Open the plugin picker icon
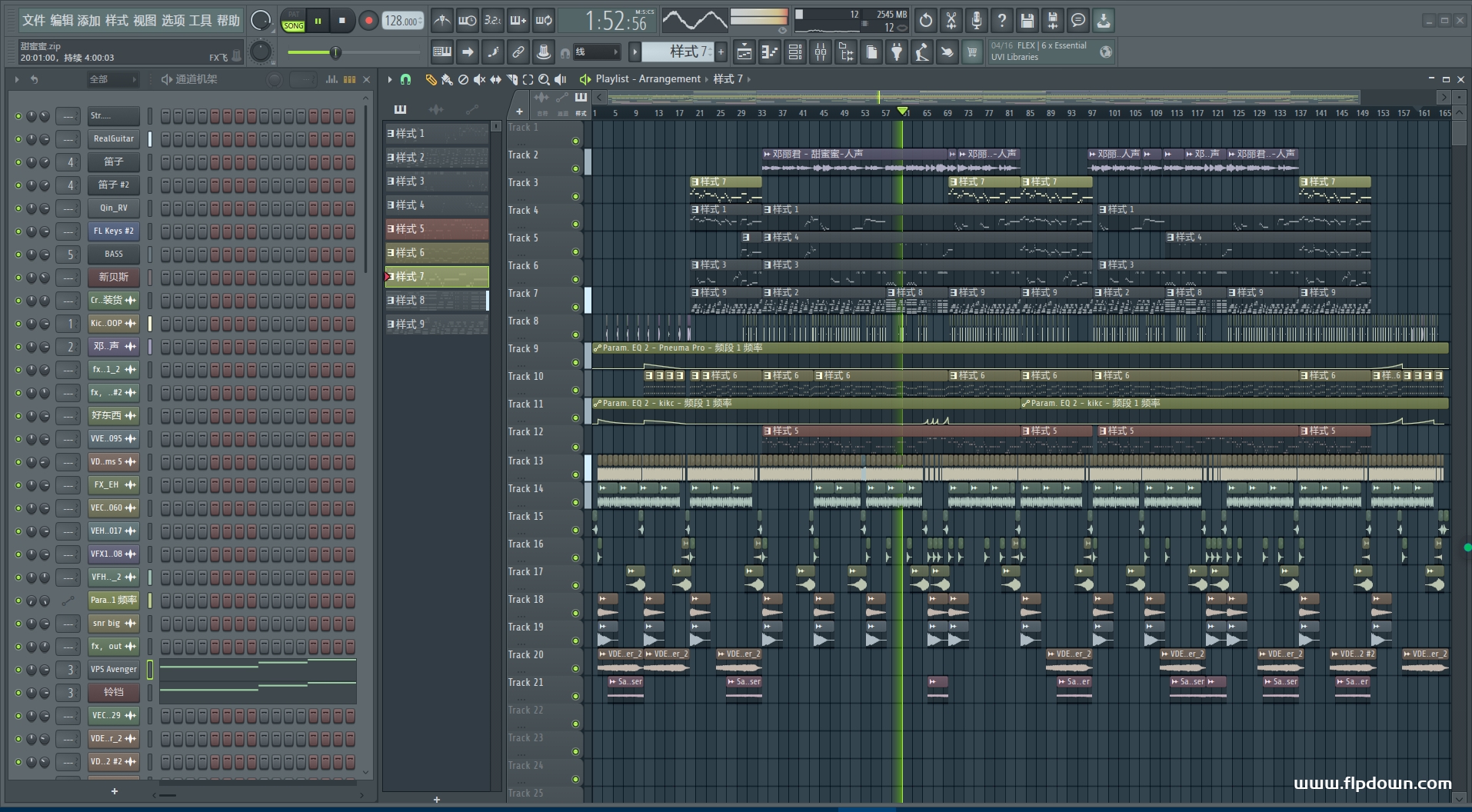Viewport: 1472px width, 812px height. (x=897, y=52)
